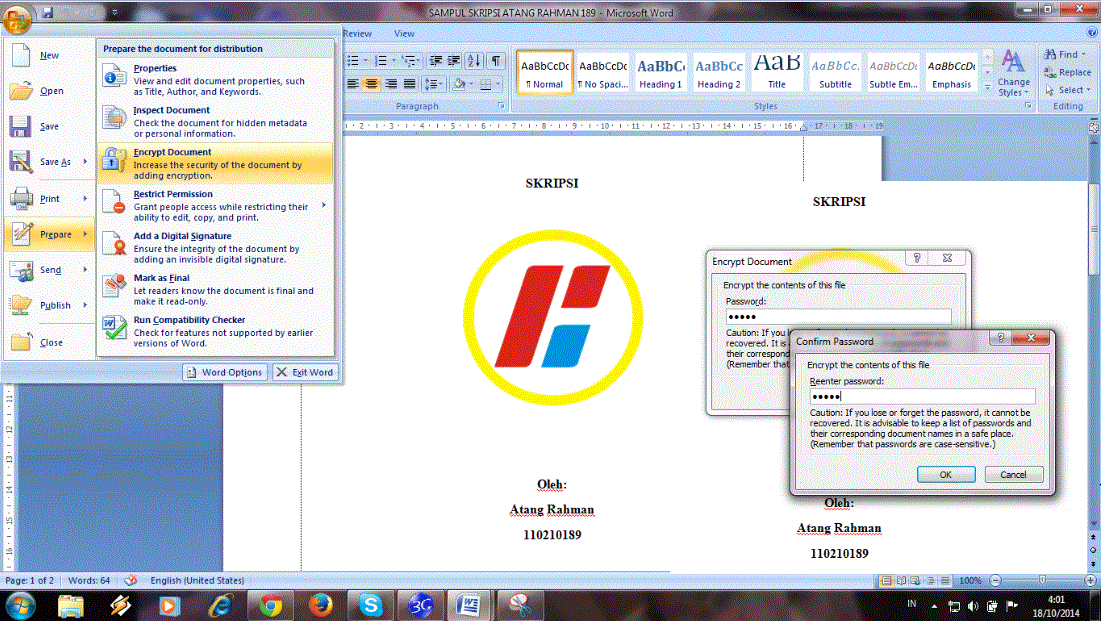
Task: Select Restrict Permission menu entry
Action: pos(216,205)
